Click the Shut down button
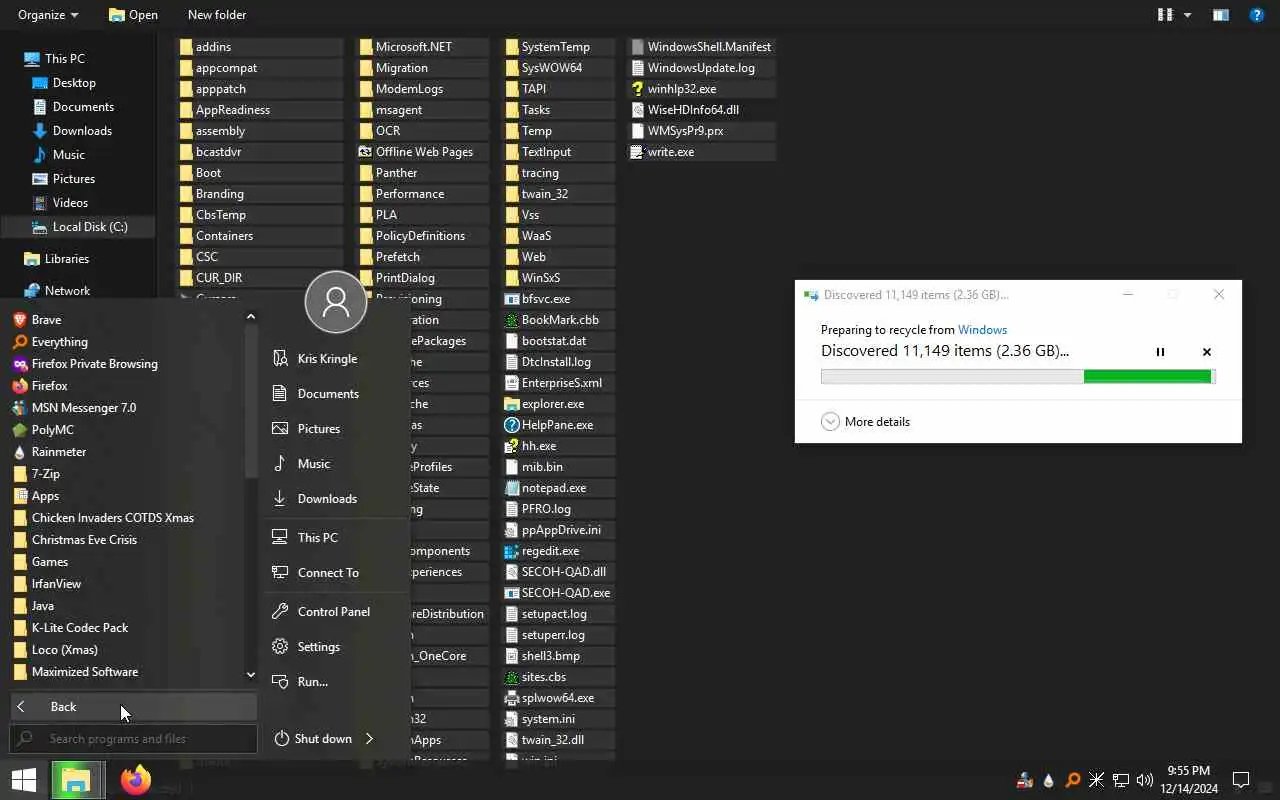1280x800 pixels. (312, 739)
